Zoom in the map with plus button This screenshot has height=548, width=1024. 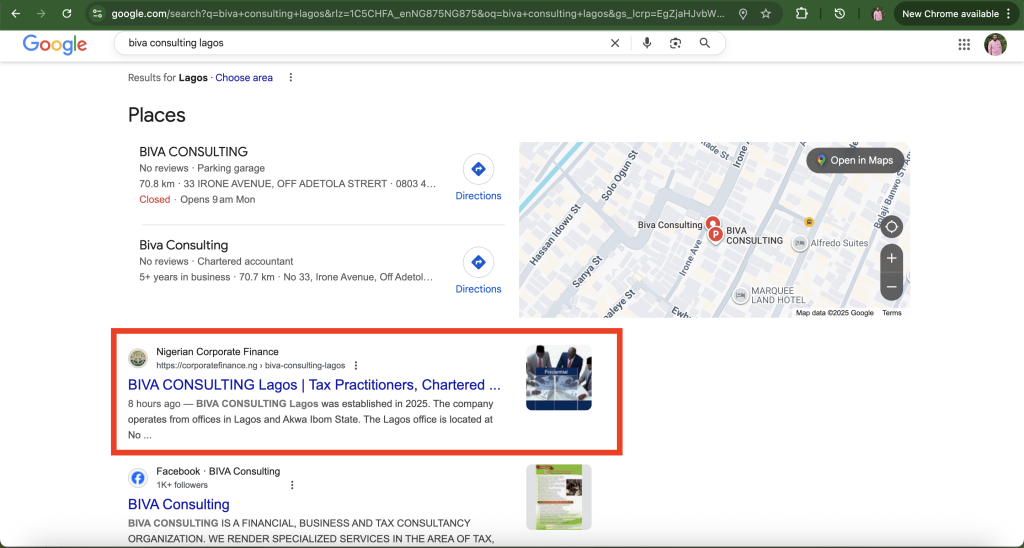[x=891, y=259]
